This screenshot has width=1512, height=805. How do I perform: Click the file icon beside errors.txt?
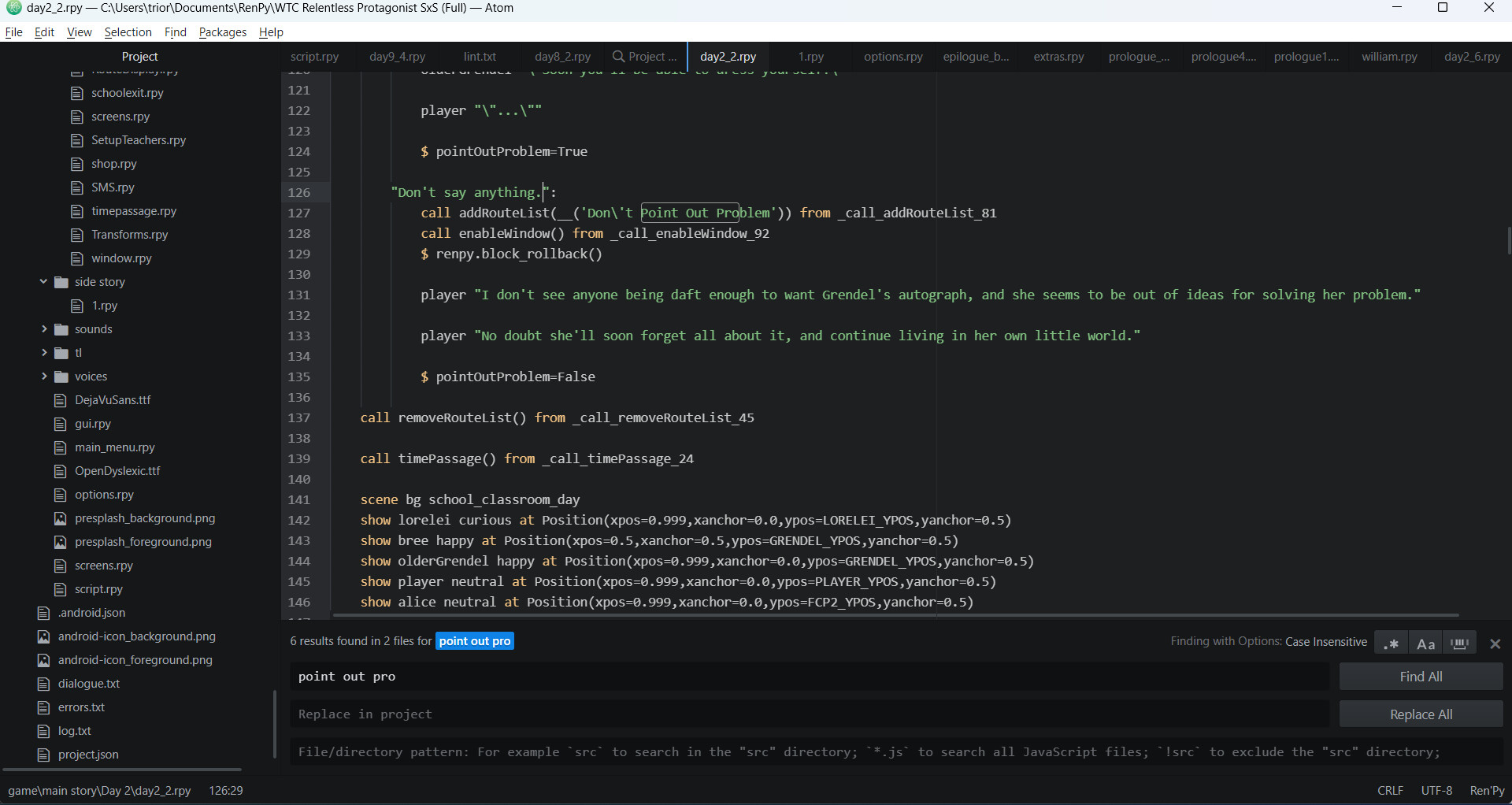(x=43, y=707)
